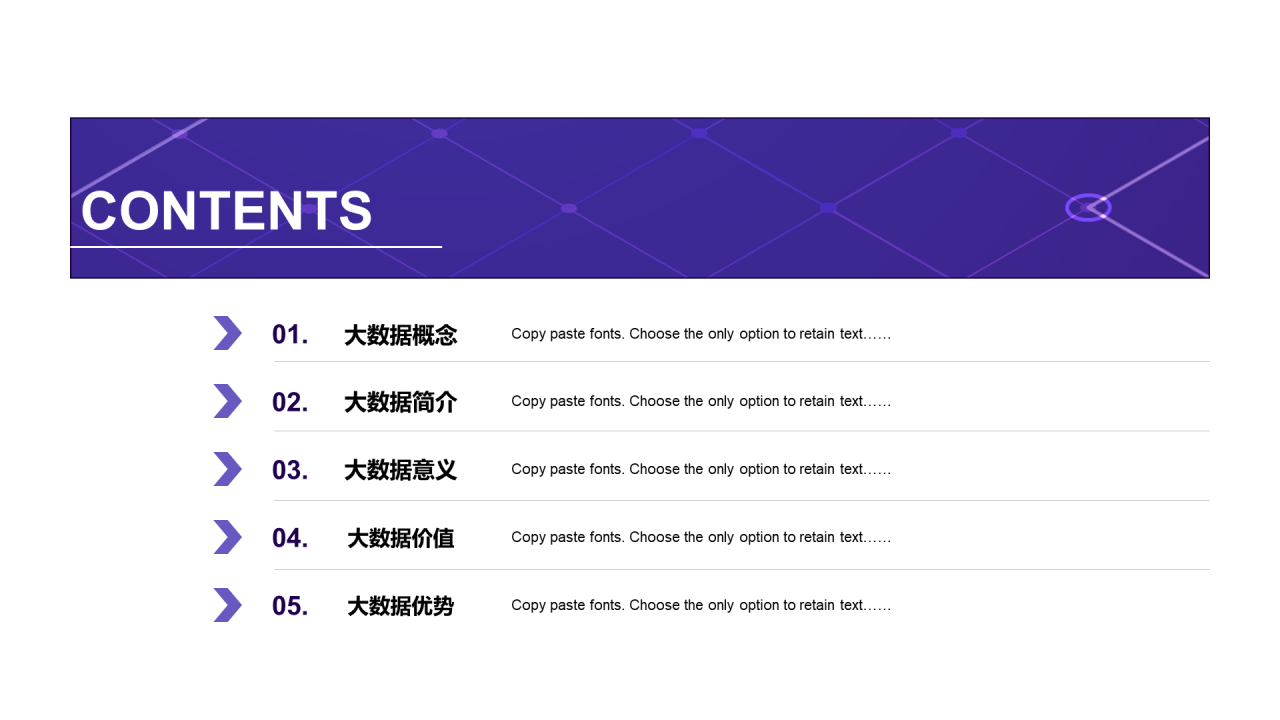Screen dimensions: 1280x720
Task: Click the 大数据优势 heading
Action: pyautogui.click(x=401, y=606)
